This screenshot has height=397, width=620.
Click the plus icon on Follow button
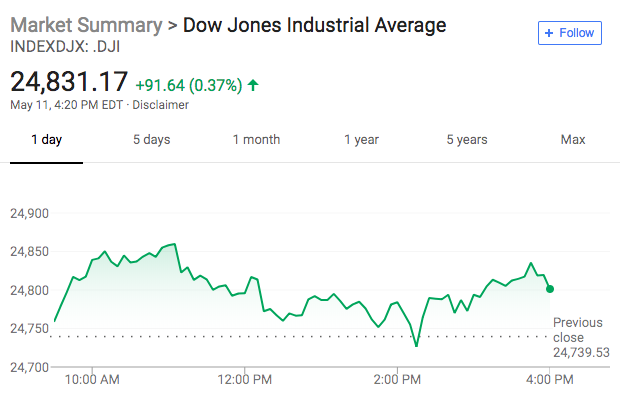click(549, 33)
